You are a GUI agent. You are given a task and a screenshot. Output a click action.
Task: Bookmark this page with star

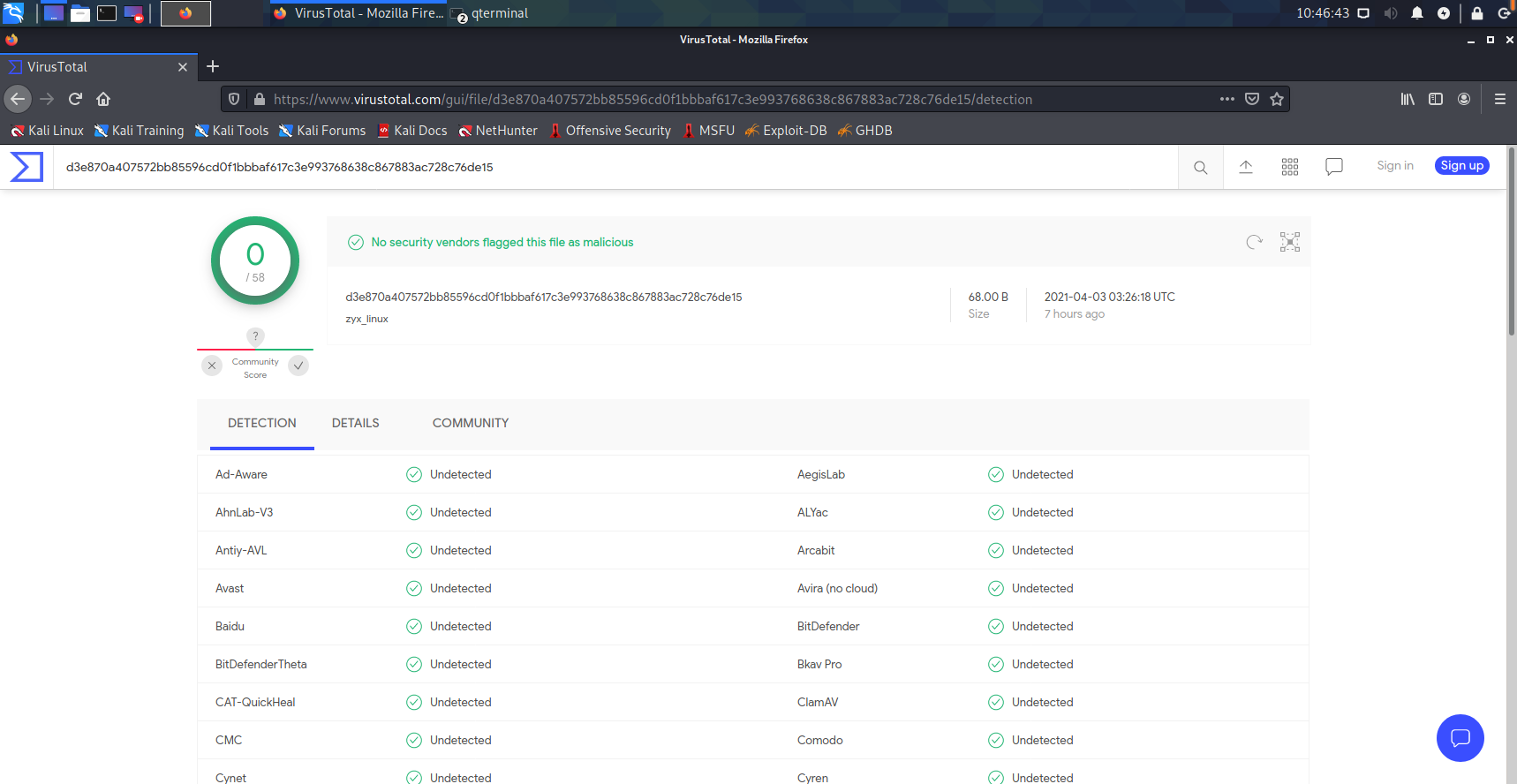click(x=1277, y=99)
